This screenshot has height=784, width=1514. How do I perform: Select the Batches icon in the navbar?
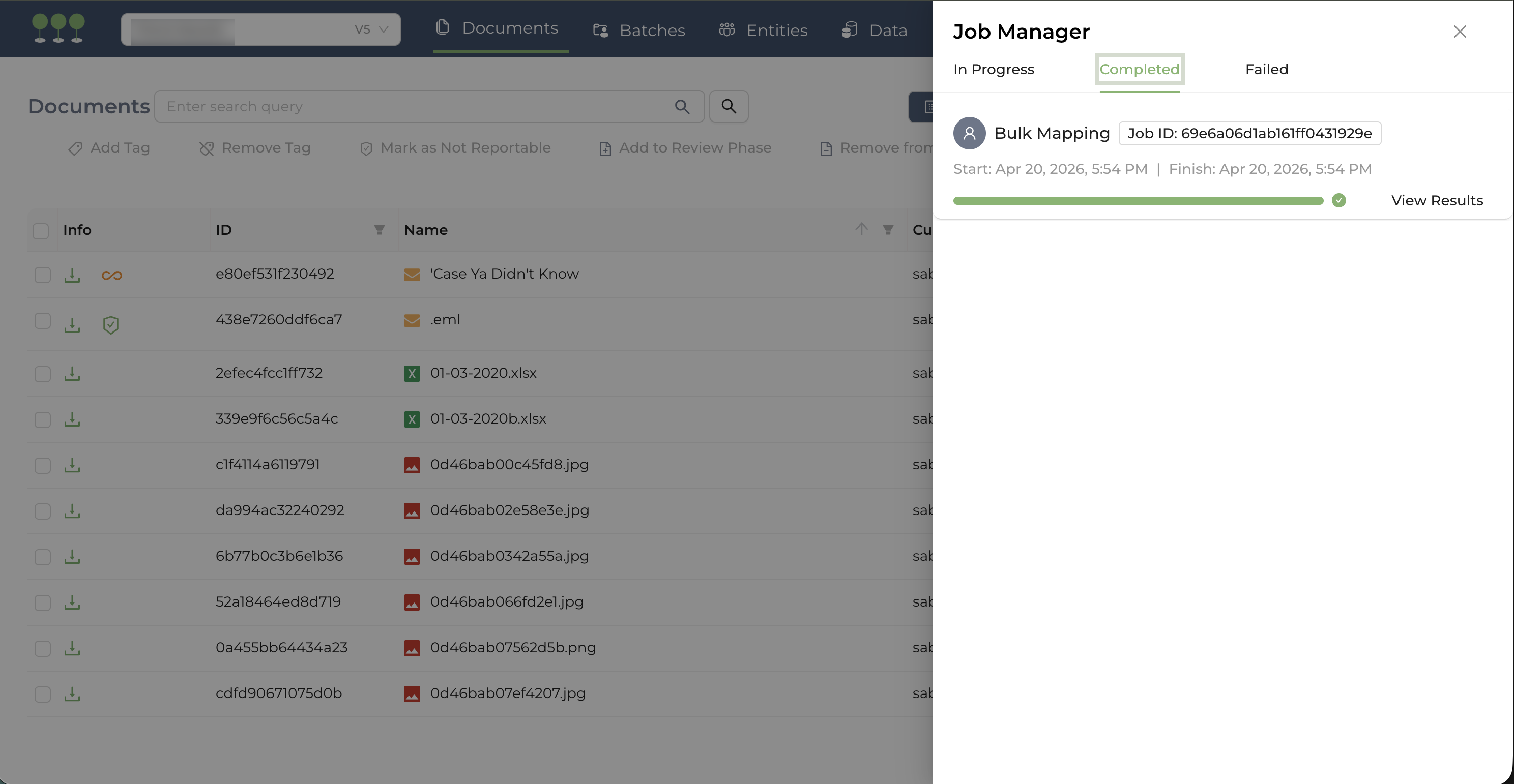(x=600, y=30)
